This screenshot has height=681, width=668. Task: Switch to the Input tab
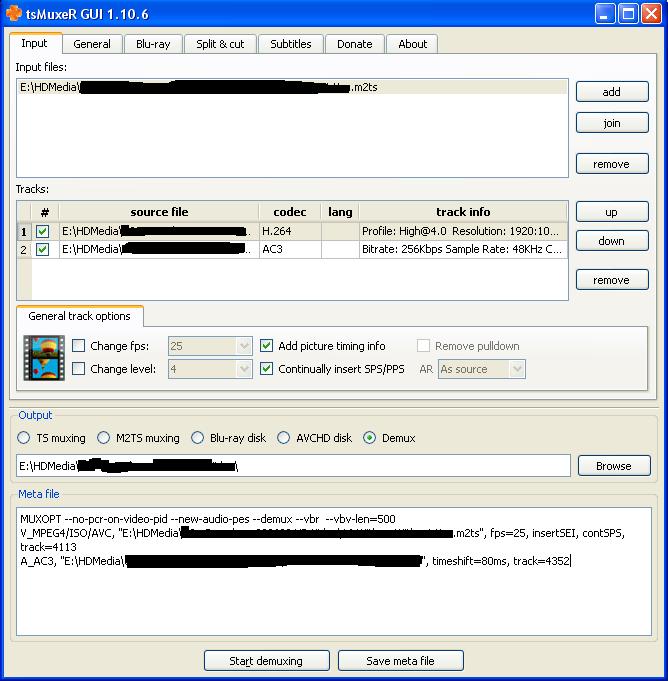34,43
